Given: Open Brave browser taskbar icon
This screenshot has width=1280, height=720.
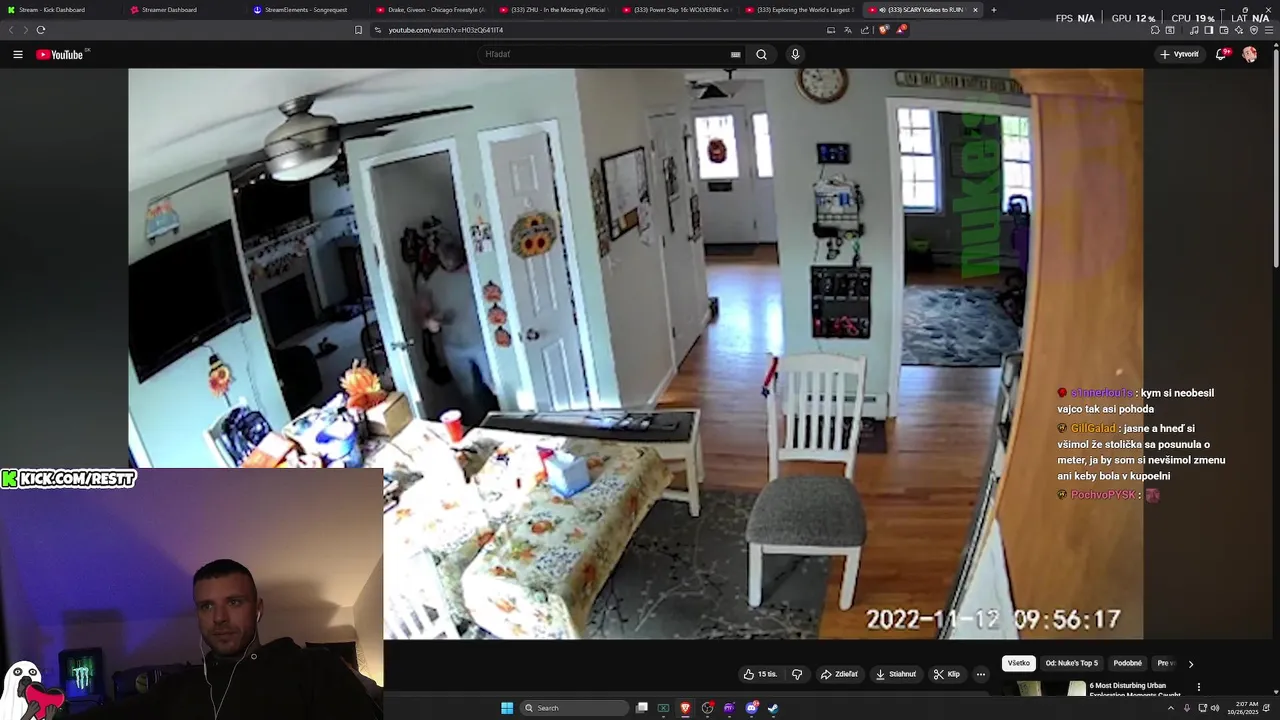Looking at the screenshot, I should coord(685,708).
